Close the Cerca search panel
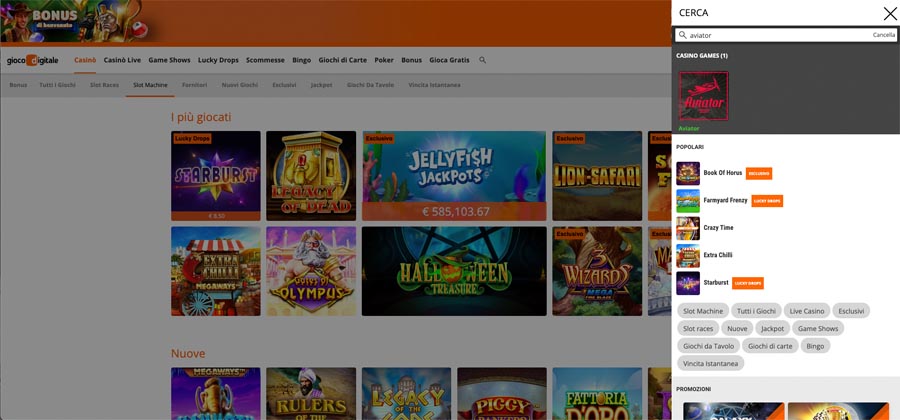The width and height of the screenshot is (900, 420). click(890, 13)
